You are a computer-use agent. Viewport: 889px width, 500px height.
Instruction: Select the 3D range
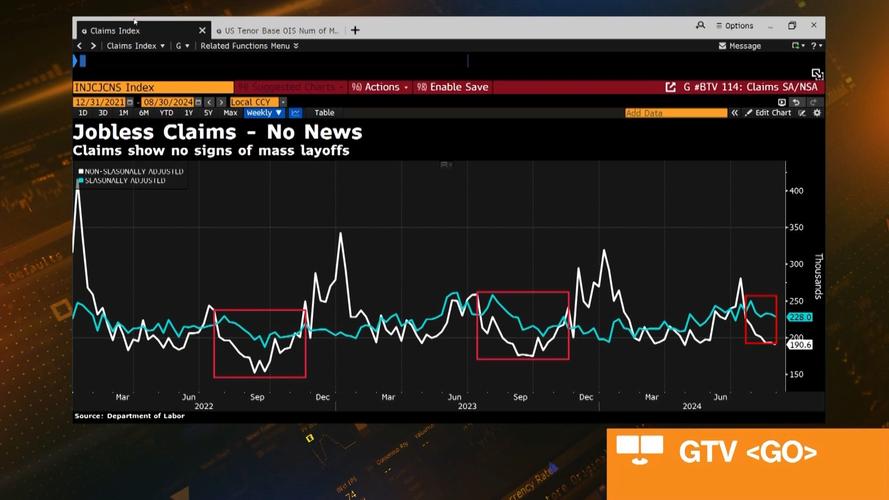pyautogui.click(x=103, y=113)
